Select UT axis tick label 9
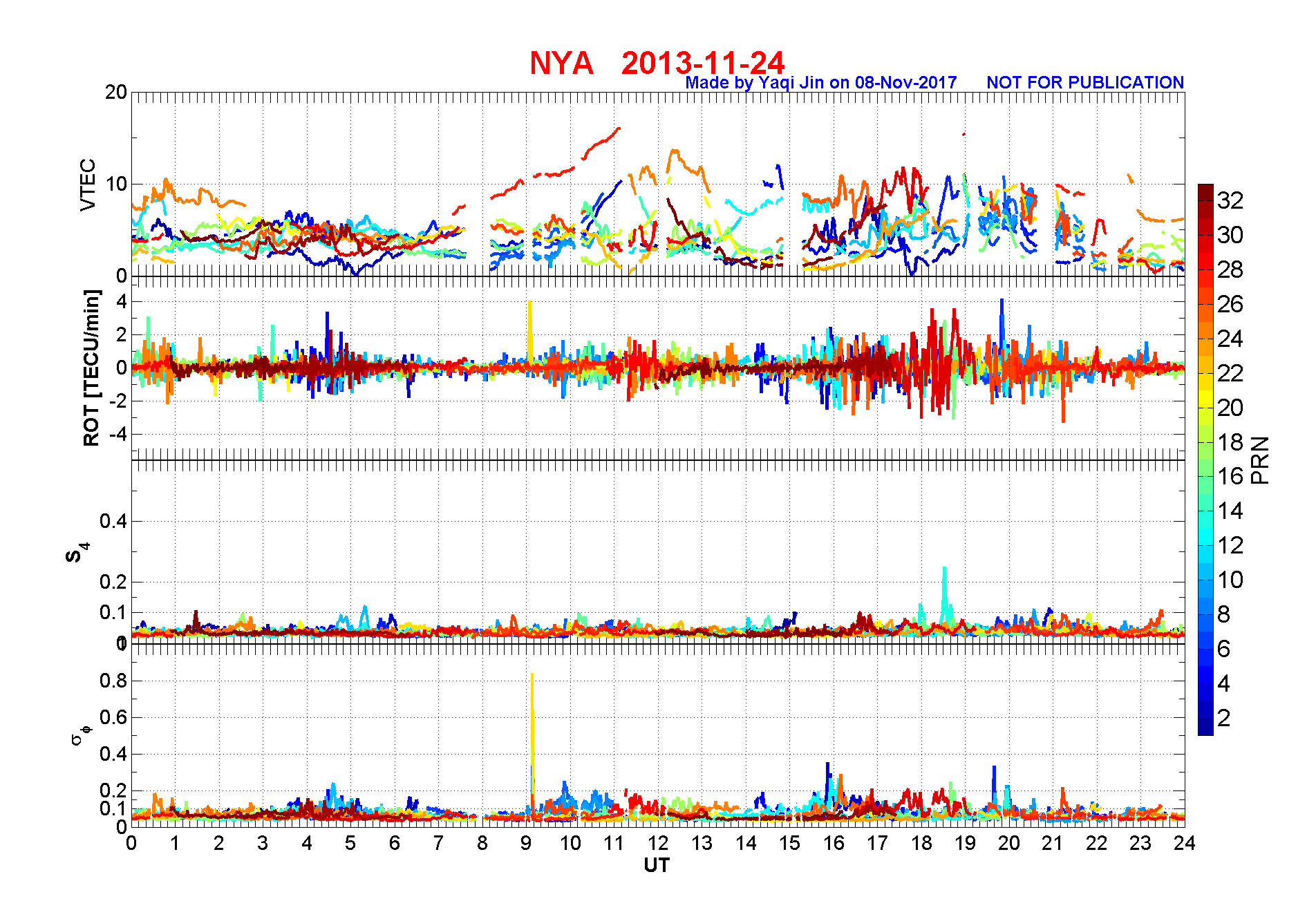This screenshot has width=1316, height=919. tap(526, 843)
